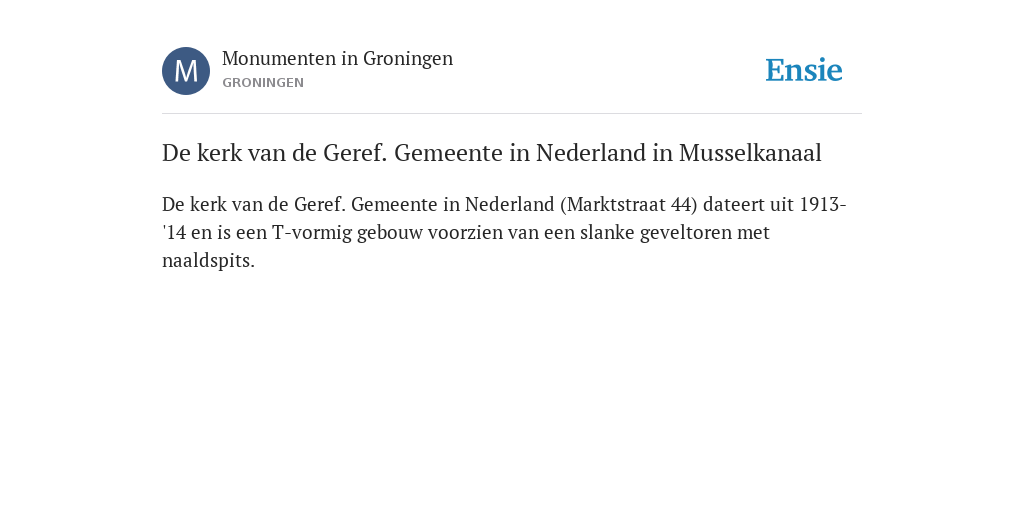Click the round blue M avatar icon
1024x512 pixels.
tap(186, 71)
